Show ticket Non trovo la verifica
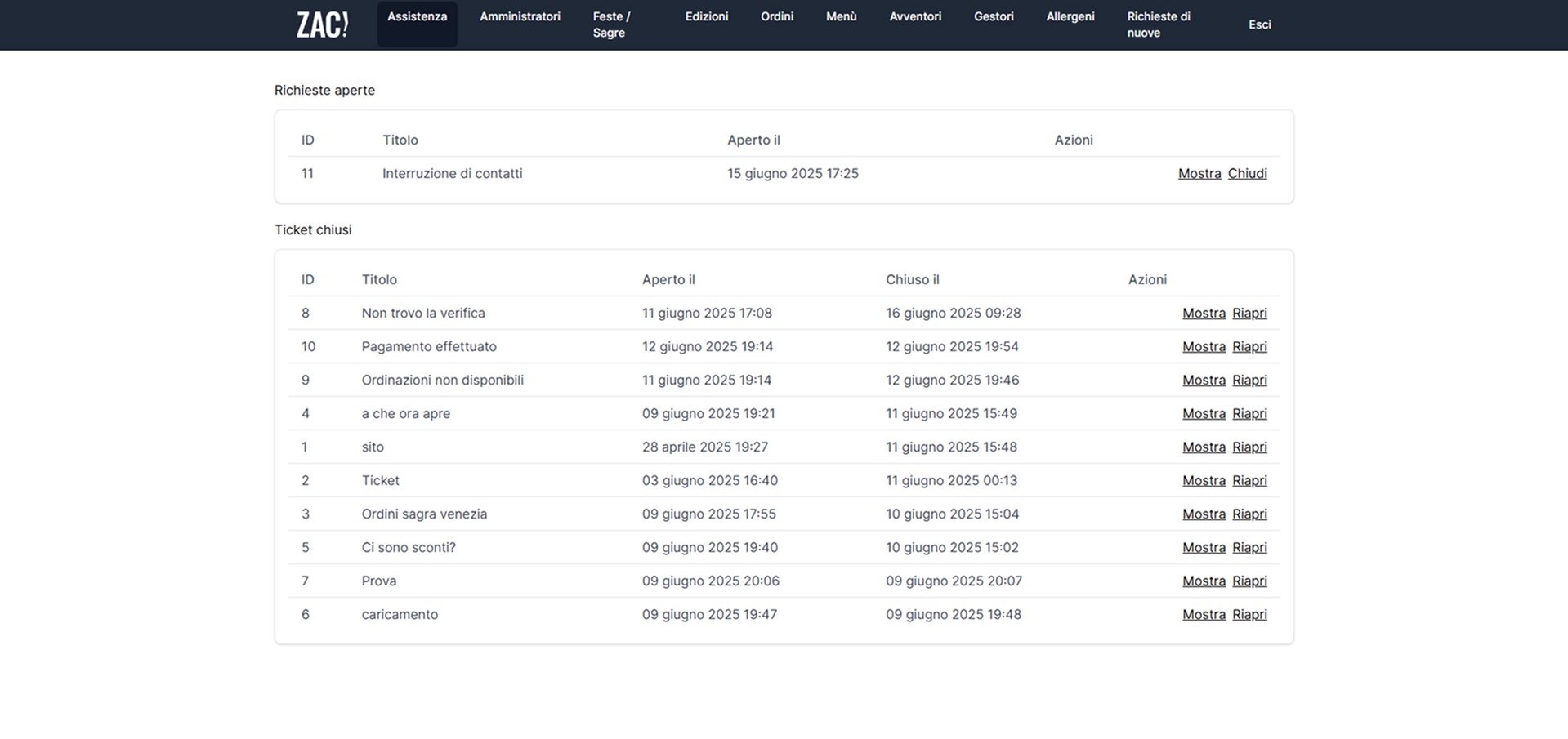The width and height of the screenshot is (1568, 739). point(1204,313)
